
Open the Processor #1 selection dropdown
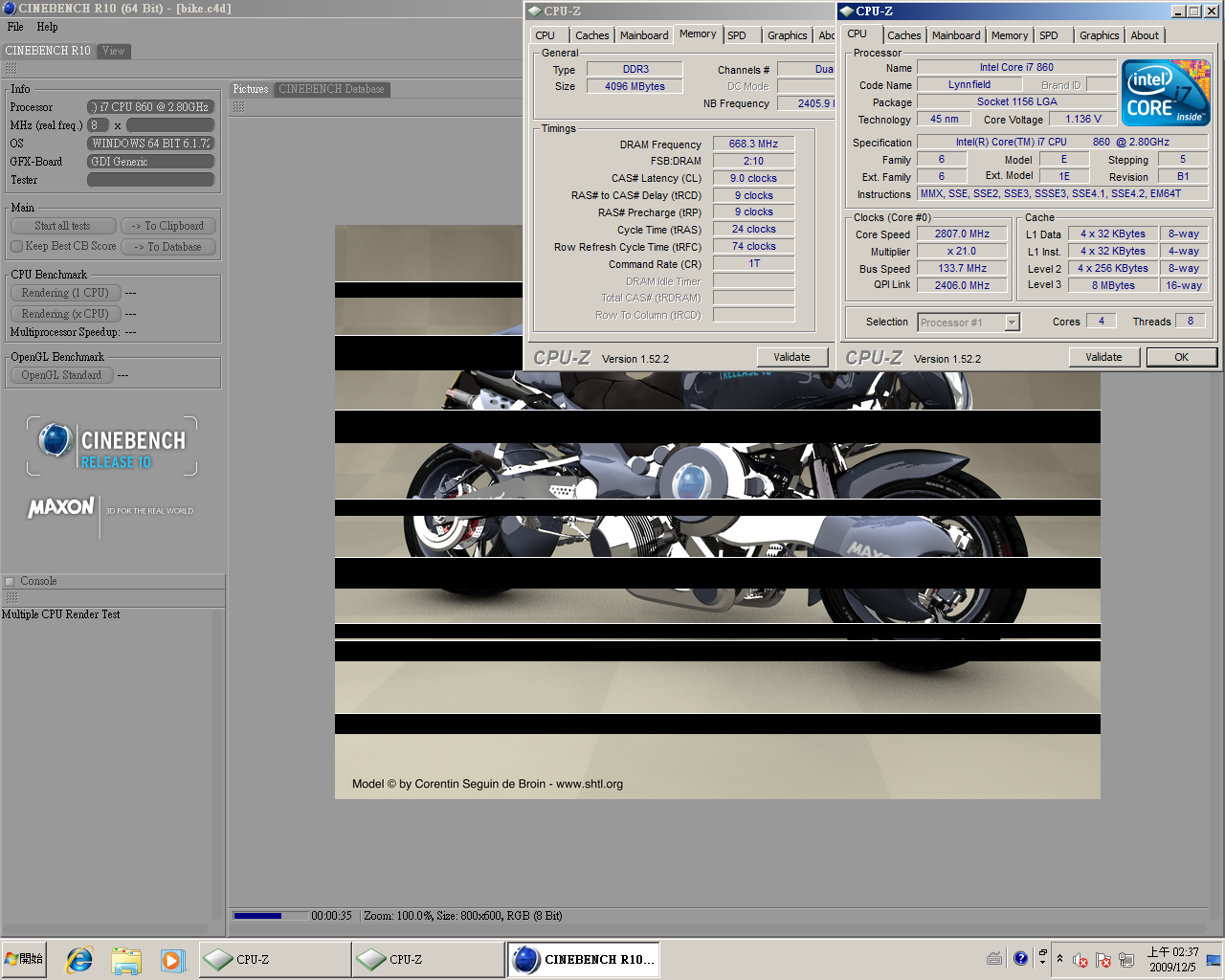969,323
